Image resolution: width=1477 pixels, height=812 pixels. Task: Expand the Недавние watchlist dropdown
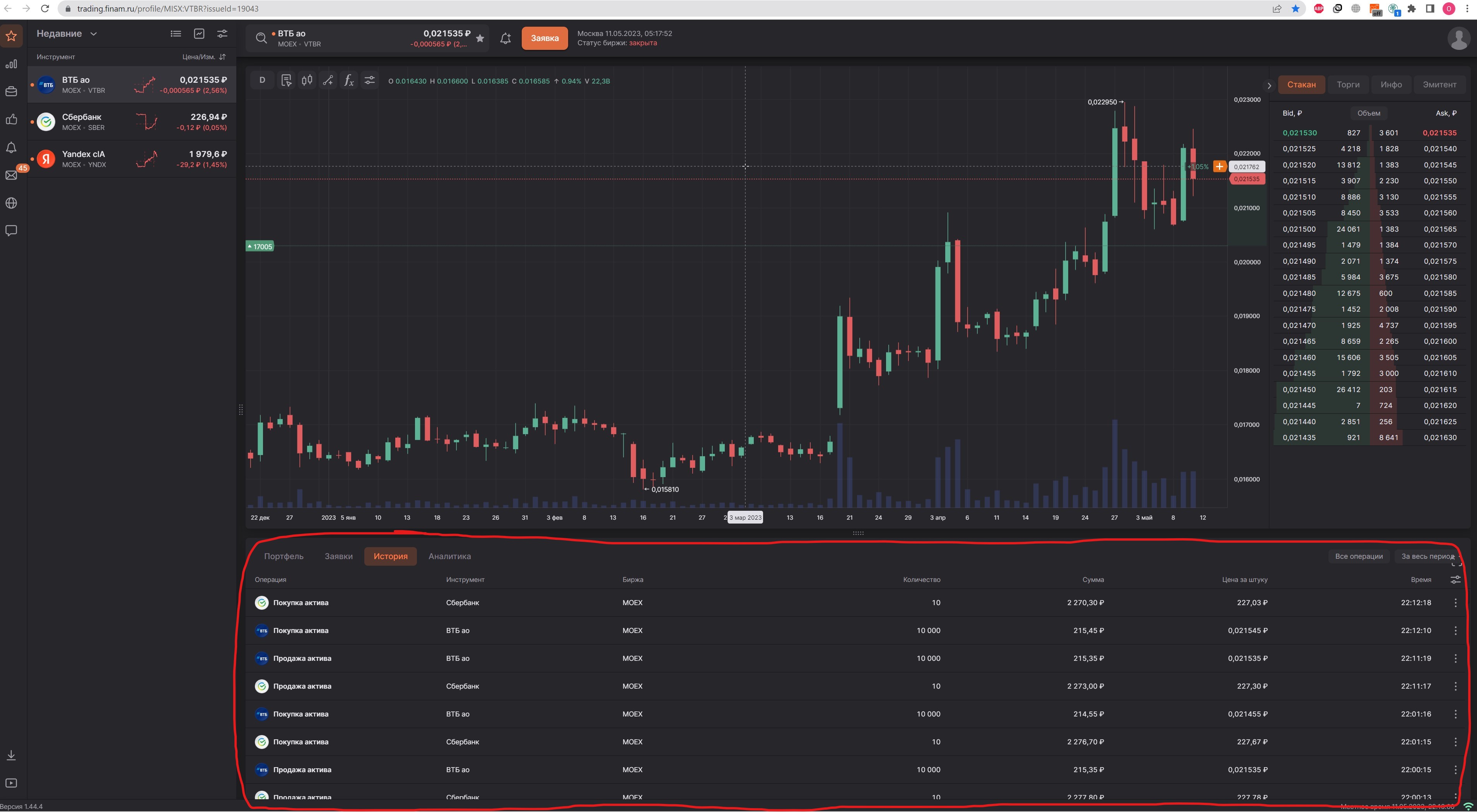click(67, 34)
